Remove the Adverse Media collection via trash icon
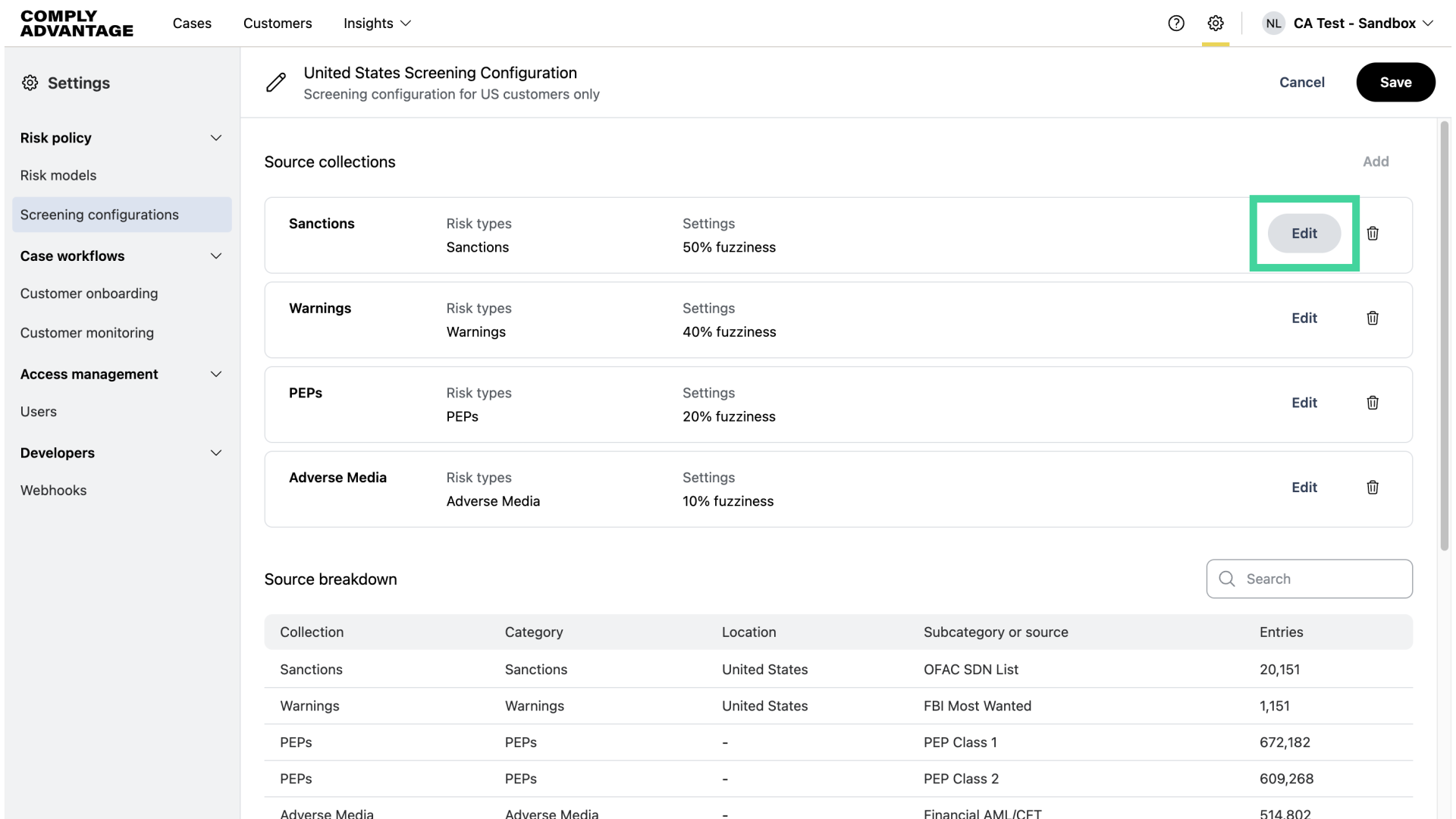The width and height of the screenshot is (1456, 819). pyautogui.click(x=1373, y=488)
